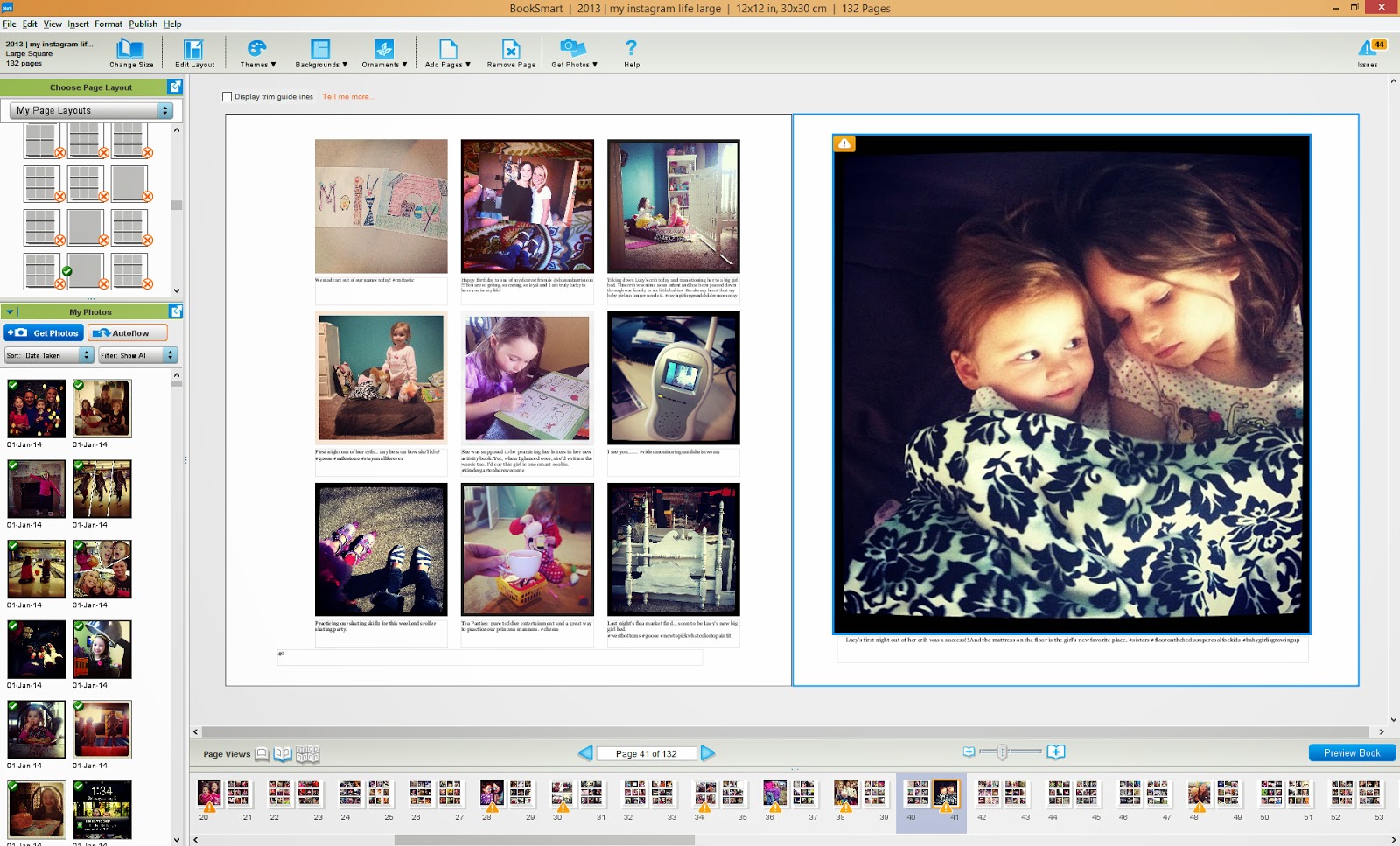Click the zoom slider handle

(1003, 752)
